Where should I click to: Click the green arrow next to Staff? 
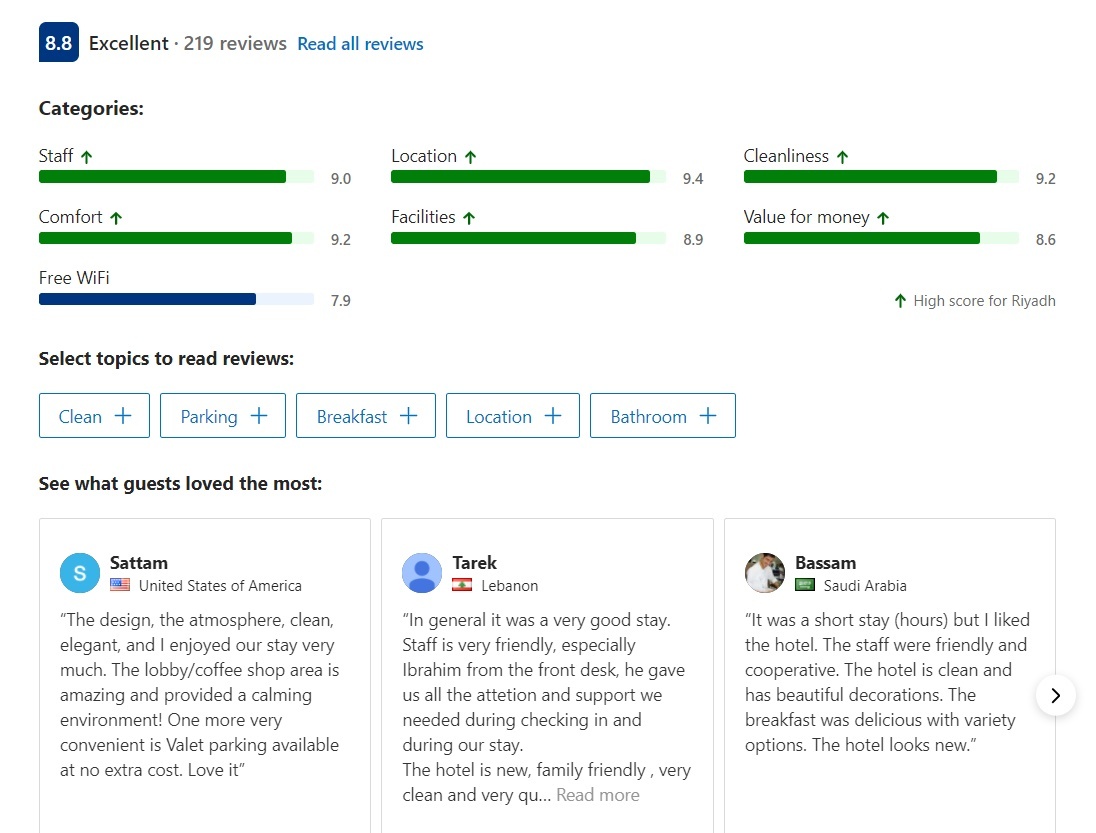[x=87, y=157]
